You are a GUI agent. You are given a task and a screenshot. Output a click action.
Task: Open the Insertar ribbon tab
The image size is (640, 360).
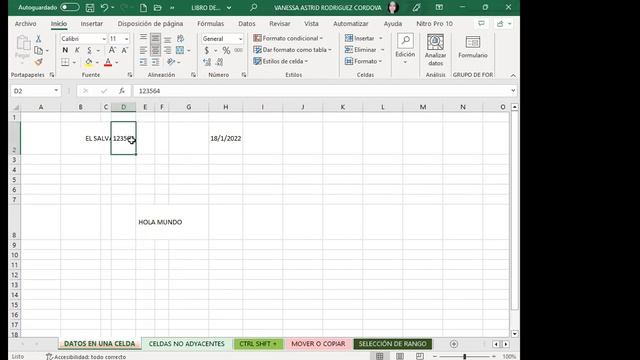[91, 24]
